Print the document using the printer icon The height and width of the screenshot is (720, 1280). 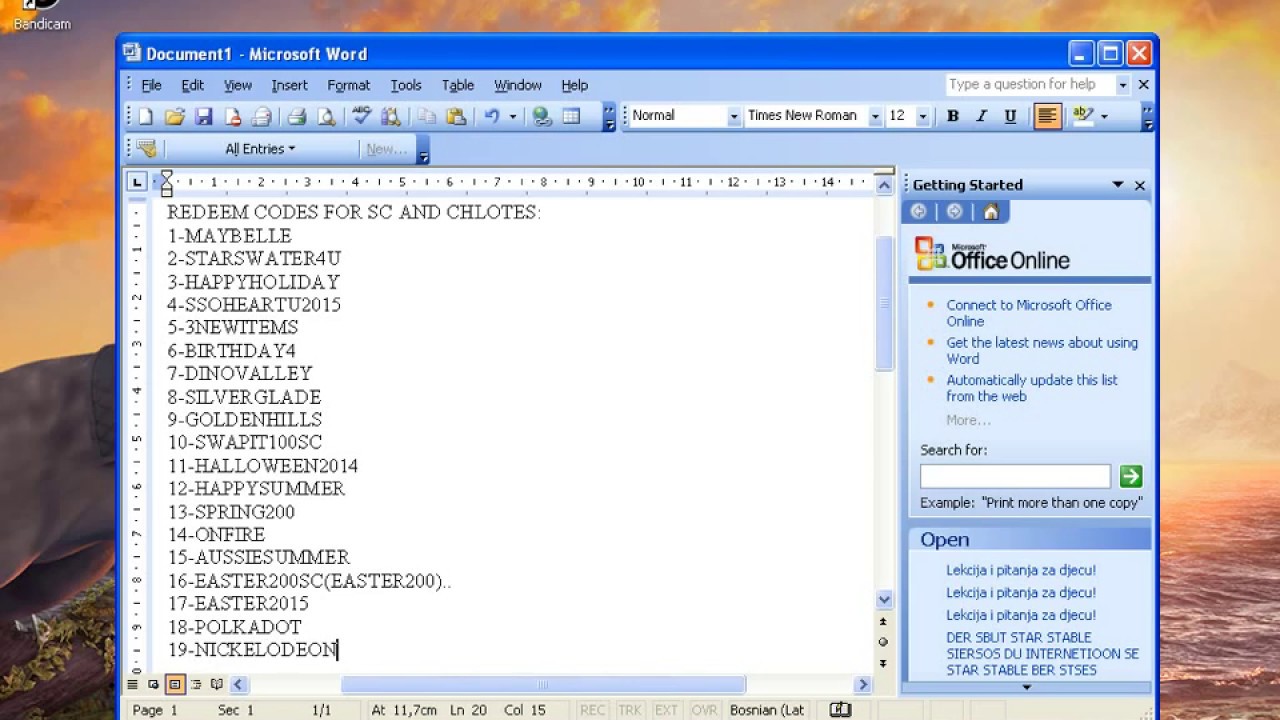[297, 117]
